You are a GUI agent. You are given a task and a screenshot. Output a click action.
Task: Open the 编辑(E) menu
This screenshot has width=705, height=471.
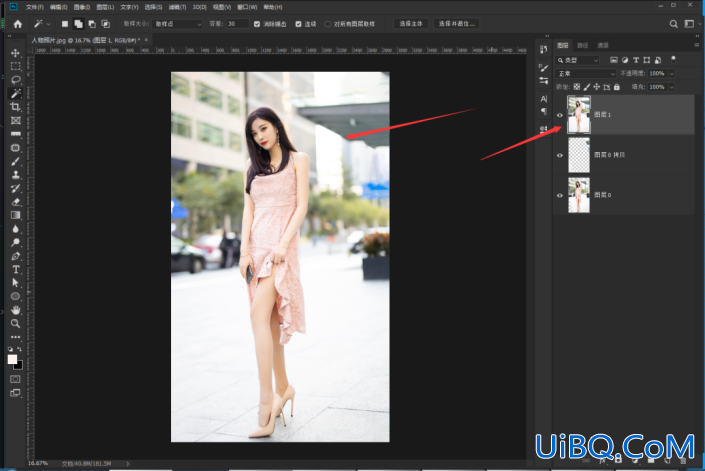(x=58, y=7)
